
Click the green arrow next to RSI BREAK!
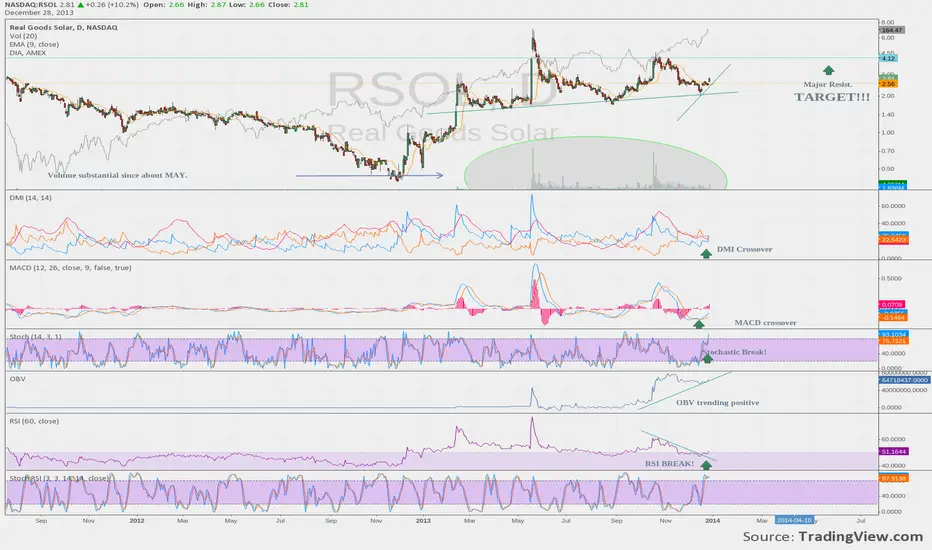[x=706, y=465]
